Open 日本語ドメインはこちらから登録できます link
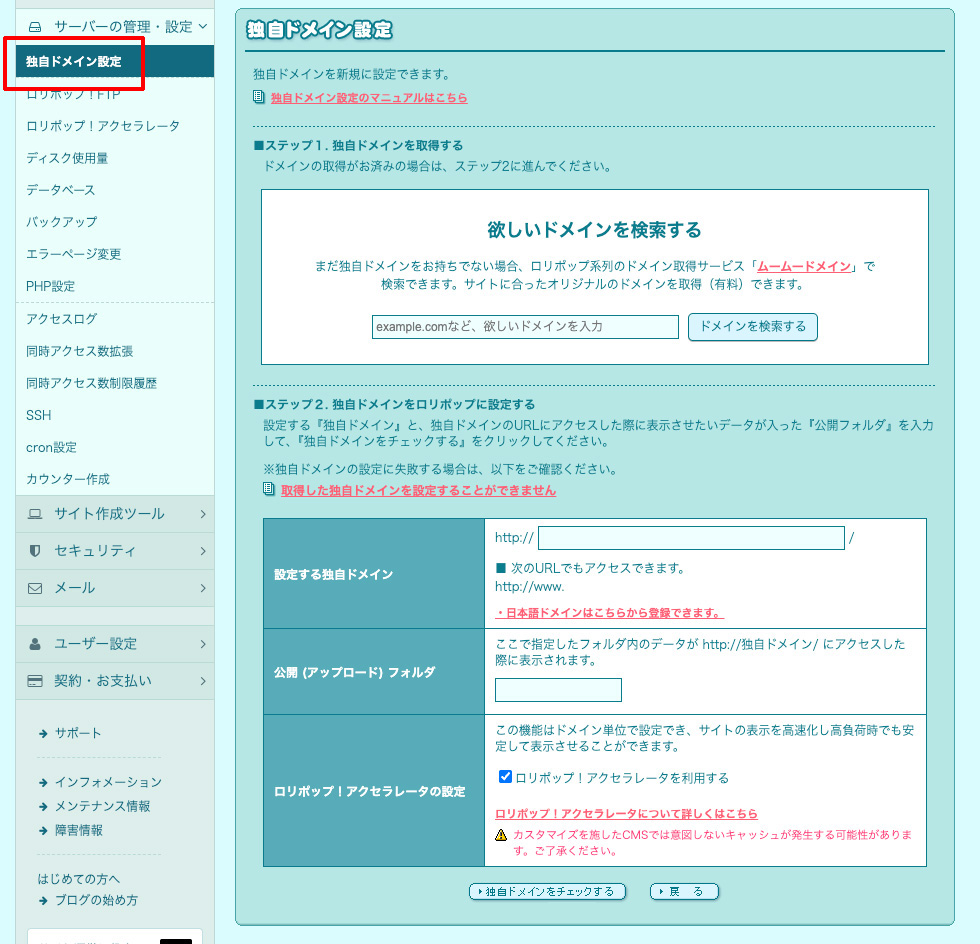 coord(609,613)
